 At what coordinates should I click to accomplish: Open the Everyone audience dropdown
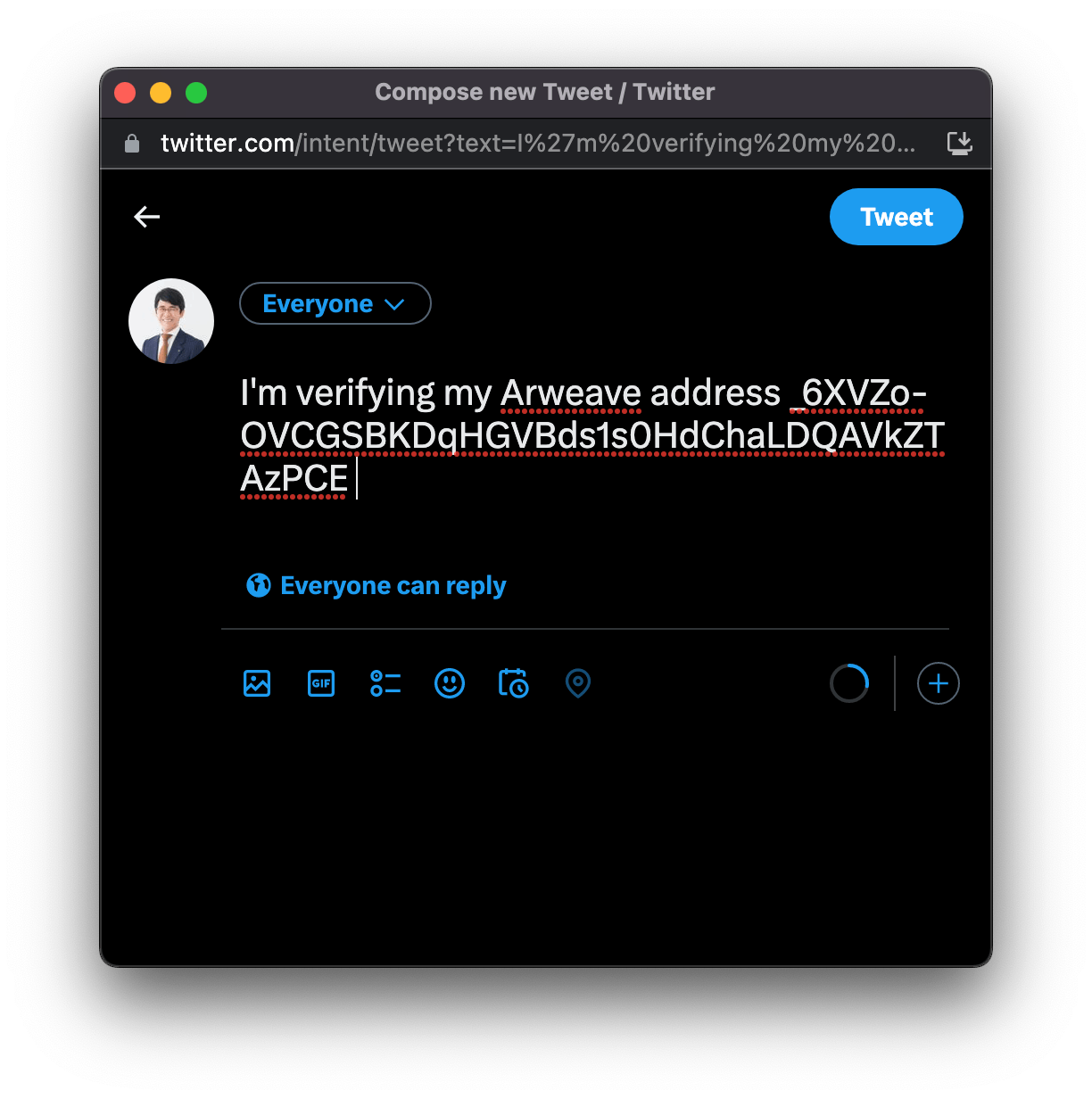tap(335, 303)
